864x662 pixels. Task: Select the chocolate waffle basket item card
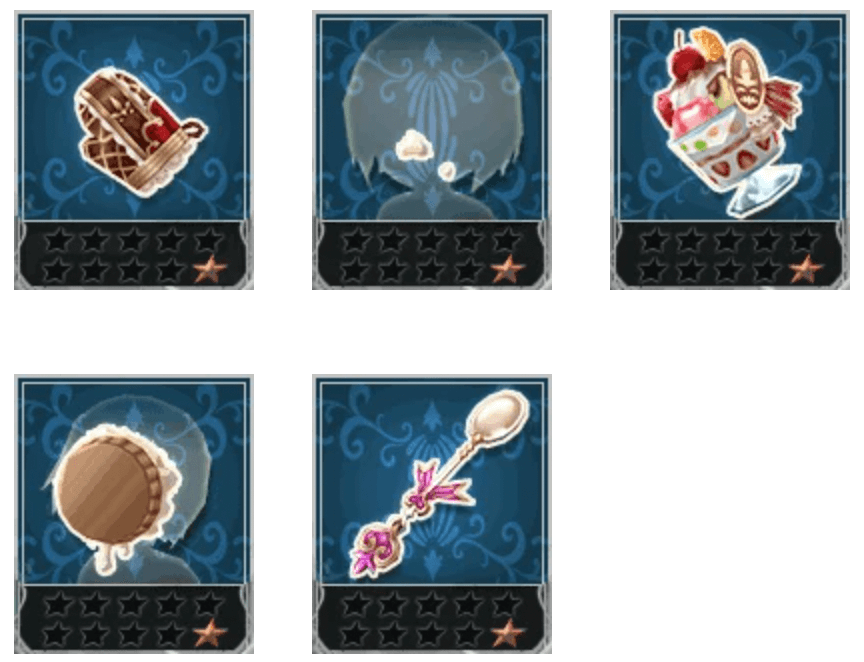(134, 150)
